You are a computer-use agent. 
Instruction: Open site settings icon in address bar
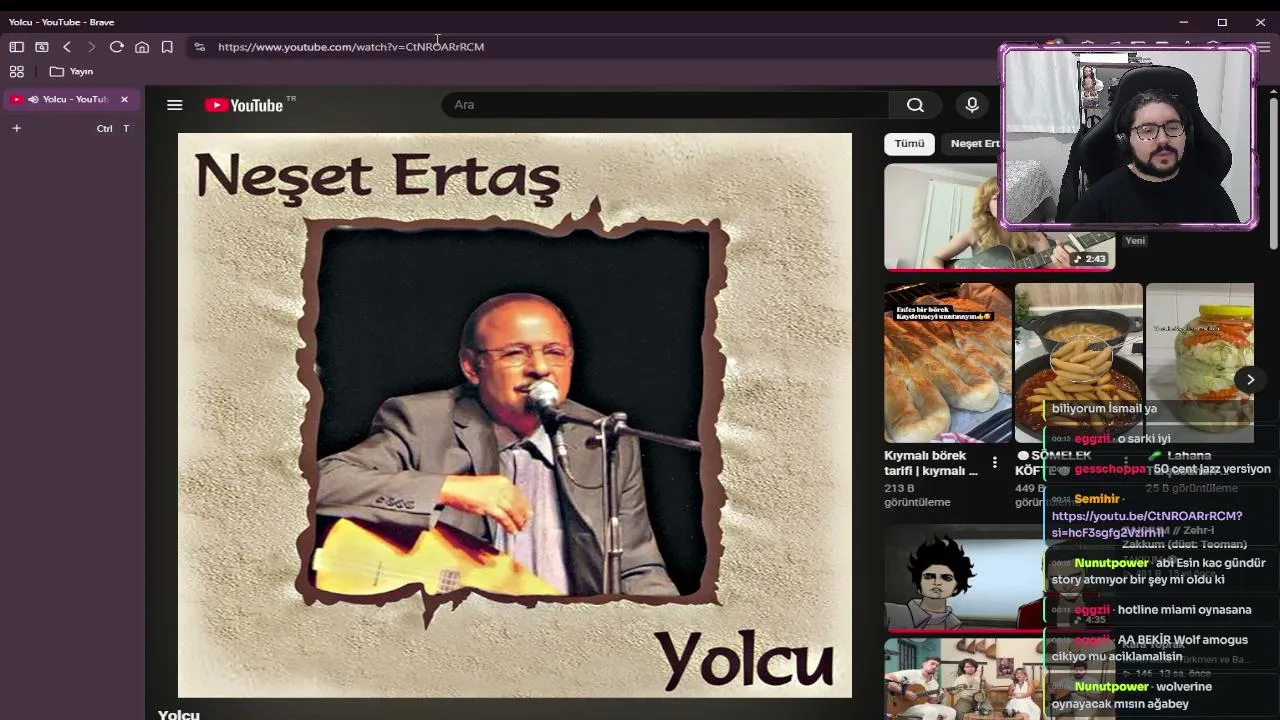(200, 47)
